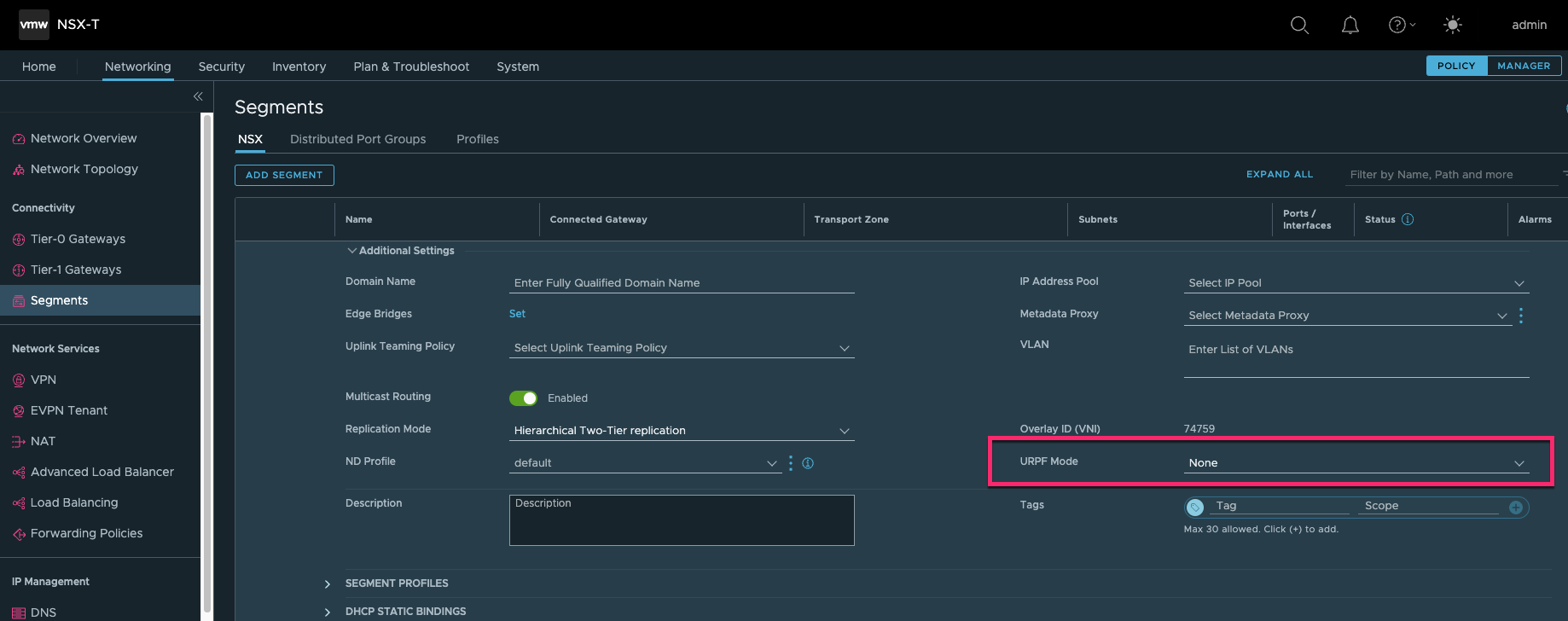This screenshot has width=1568, height=621.
Task: Click the Edge Bridges Set link
Action: [x=517, y=314]
